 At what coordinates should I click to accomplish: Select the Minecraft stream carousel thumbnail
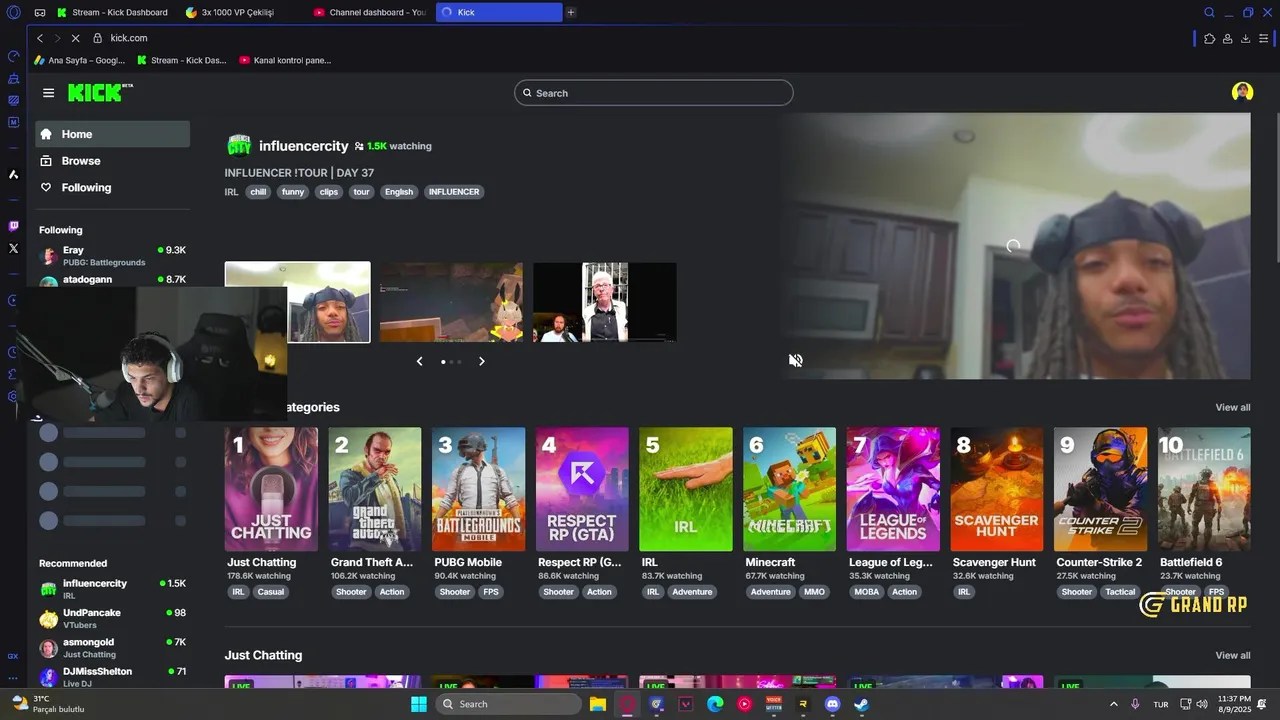click(x=451, y=302)
